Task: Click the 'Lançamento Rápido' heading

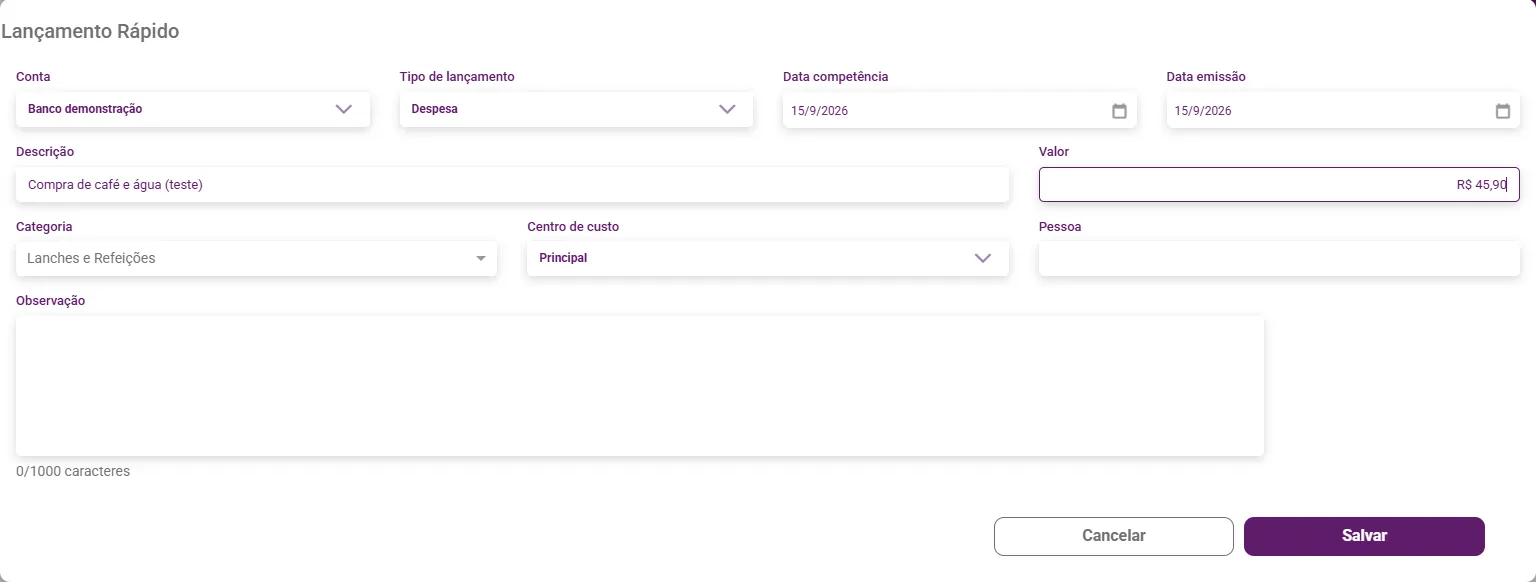Action: click(90, 31)
